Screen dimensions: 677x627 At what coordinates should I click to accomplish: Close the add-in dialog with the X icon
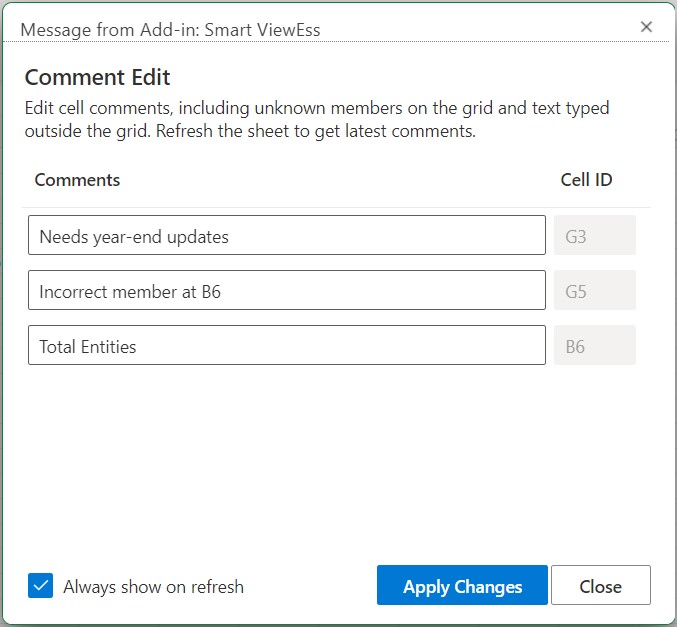[x=646, y=27]
